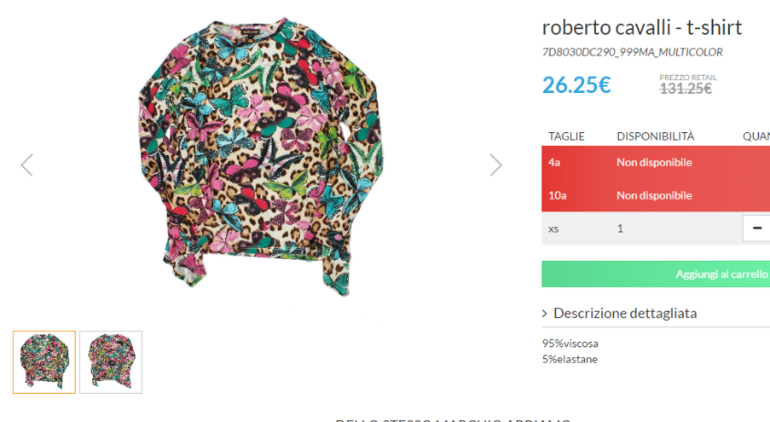Select the first product thumbnail
Image resolution: width=770 pixels, height=422 pixels.
point(44,362)
